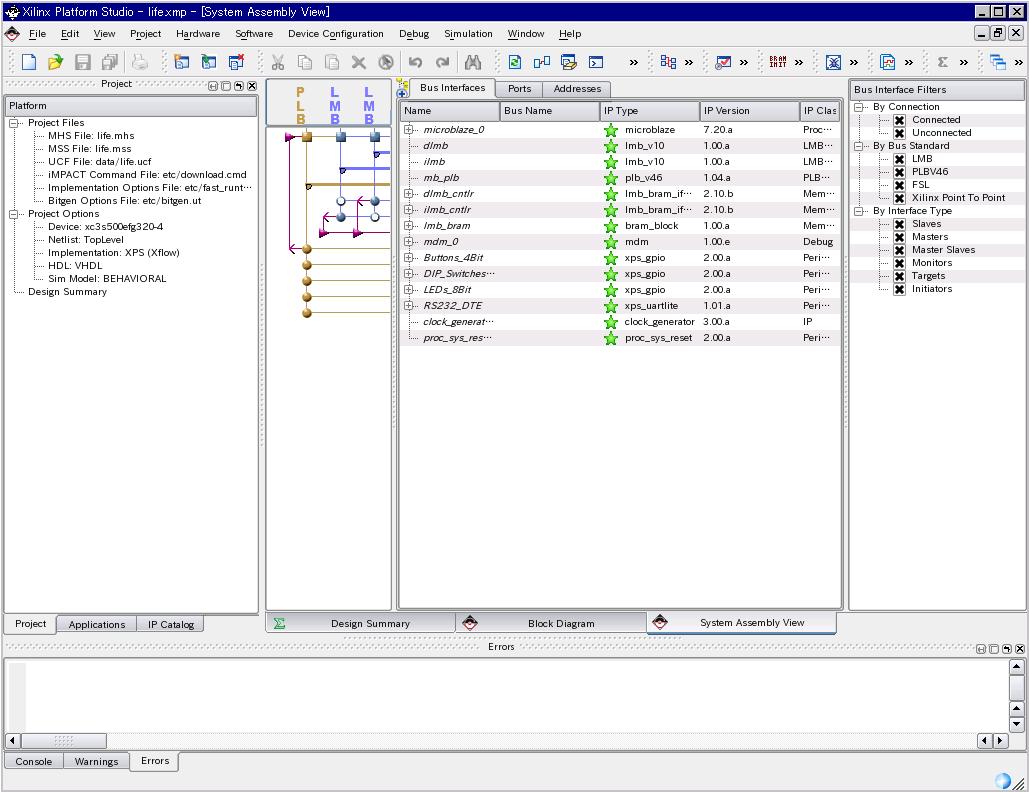
Task: Switch to the IP Catalog tab
Action: pos(171,625)
